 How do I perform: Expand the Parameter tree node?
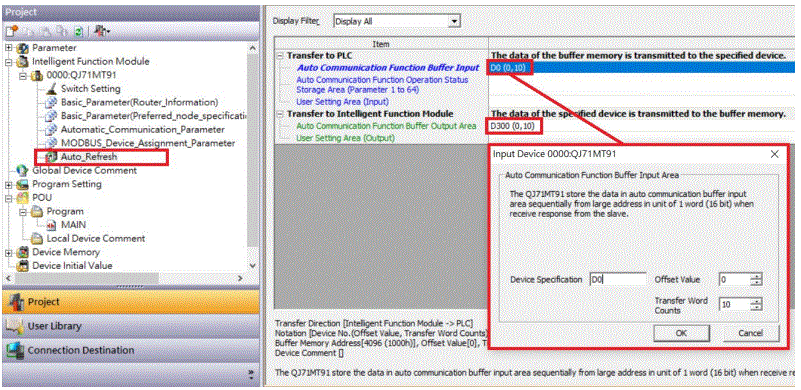pos(9,48)
